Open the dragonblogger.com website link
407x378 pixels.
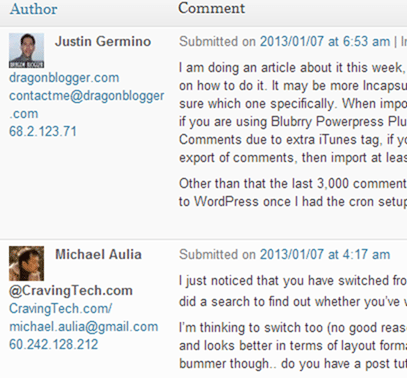[x=64, y=78]
